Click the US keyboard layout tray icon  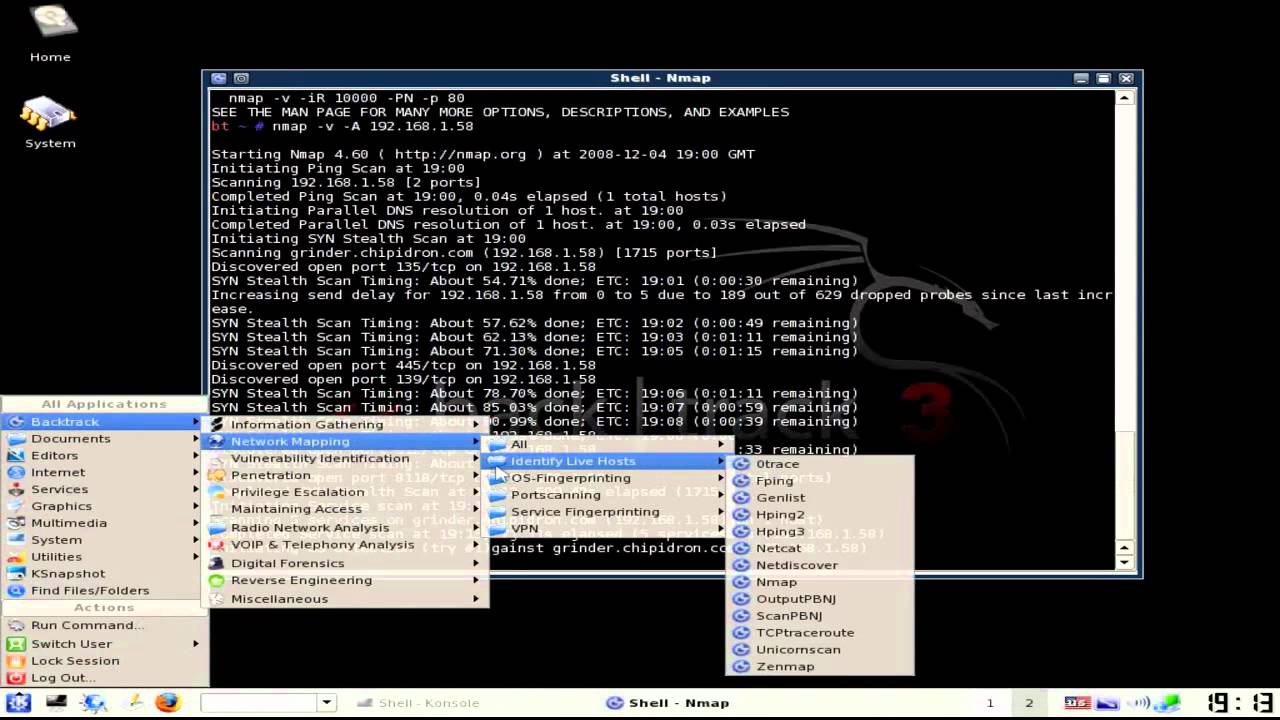tap(1078, 703)
